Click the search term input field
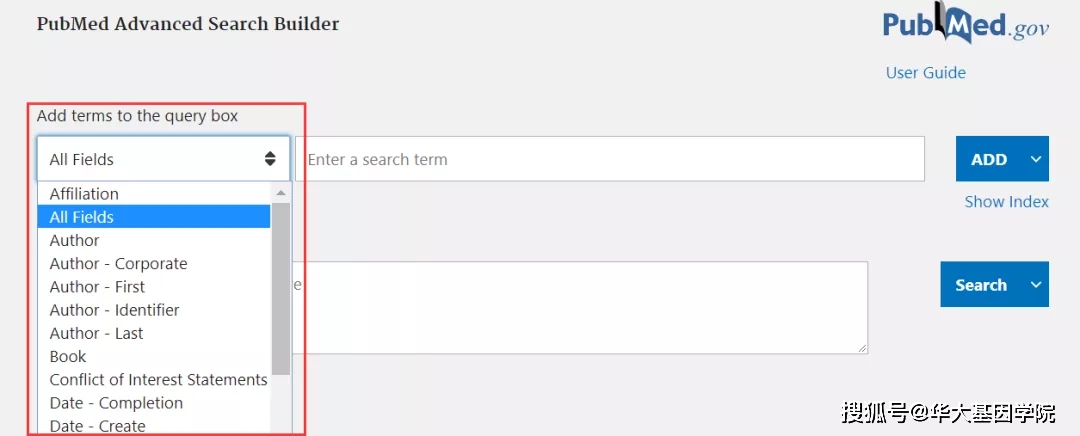Image resolution: width=1080 pixels, height=436 pixels. pyautogui.click(x=610, y=159)
